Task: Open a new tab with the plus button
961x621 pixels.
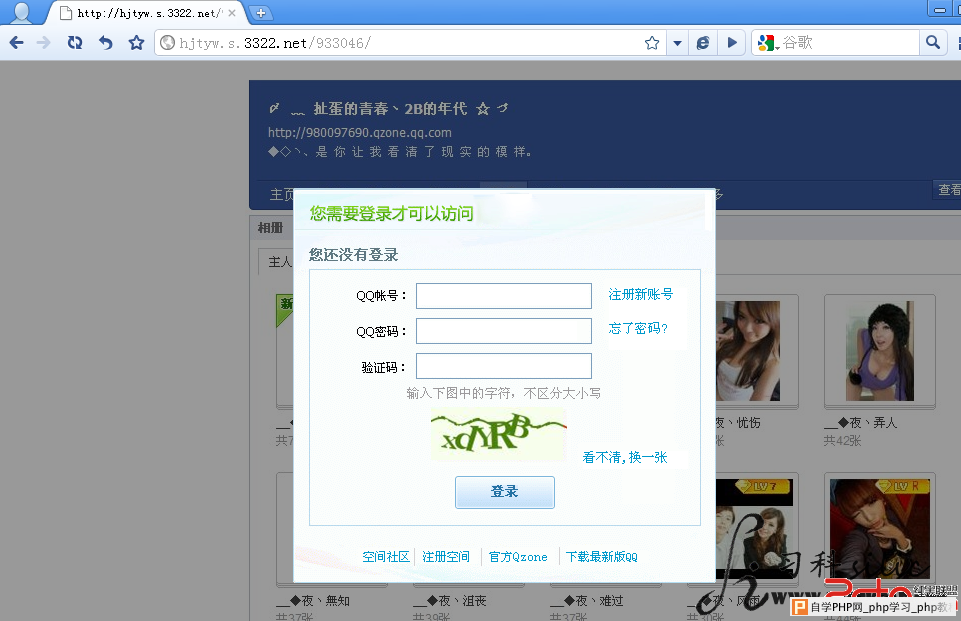Action: coord(261,13)
